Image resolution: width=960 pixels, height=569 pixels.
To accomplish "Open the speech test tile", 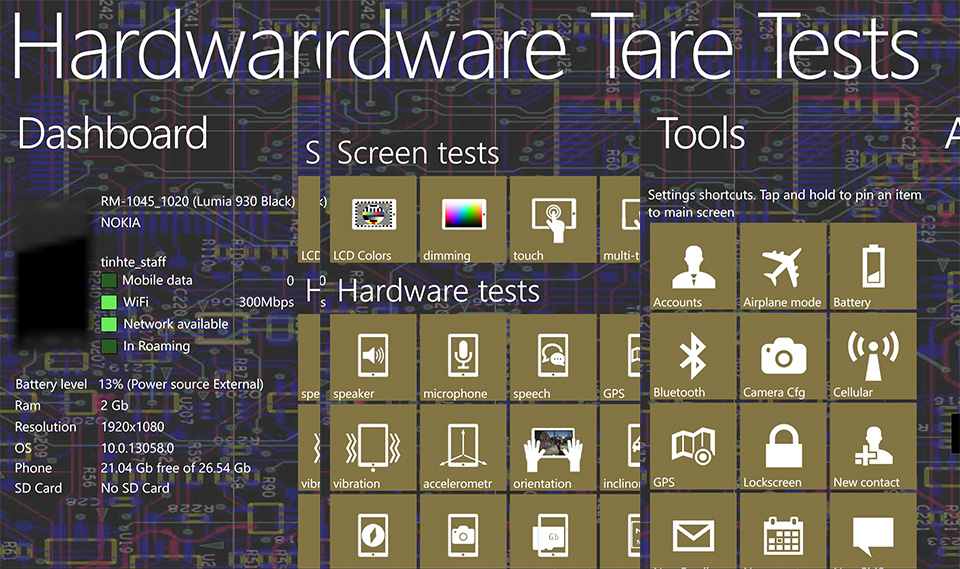I will pos(553,358).
